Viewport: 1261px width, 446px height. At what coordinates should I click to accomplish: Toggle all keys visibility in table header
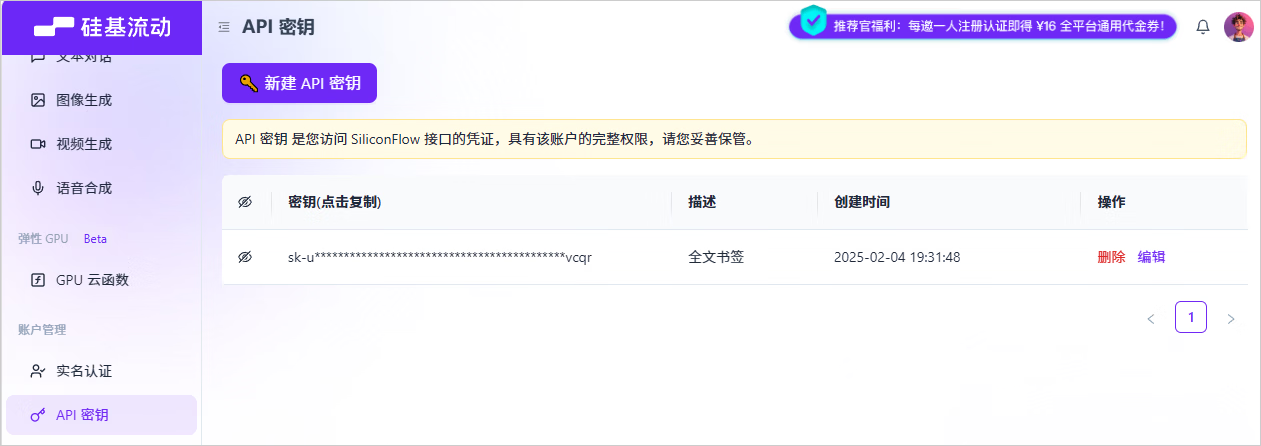[245, 202]
